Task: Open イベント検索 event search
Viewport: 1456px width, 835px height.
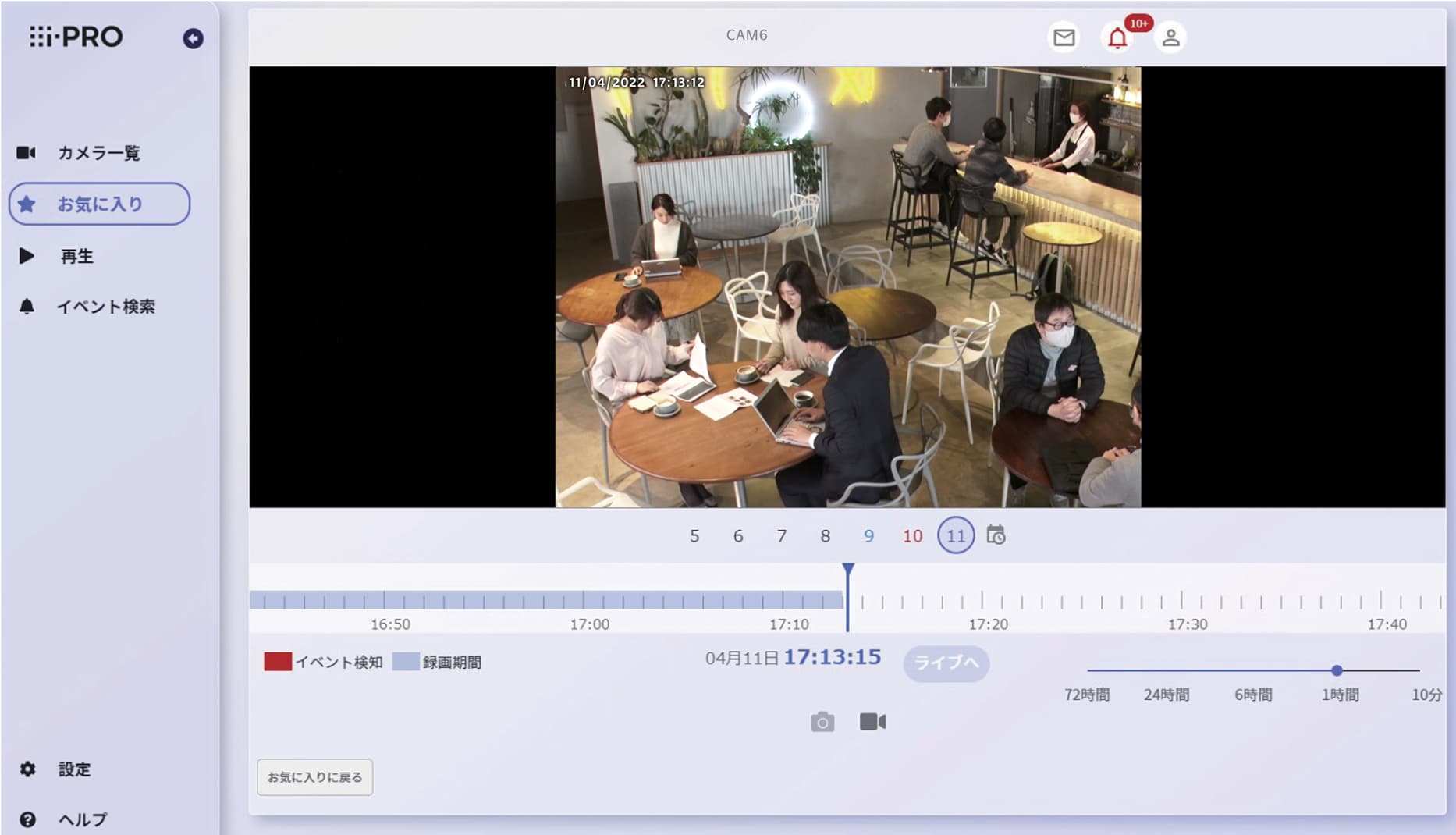Action: point(105,307)
